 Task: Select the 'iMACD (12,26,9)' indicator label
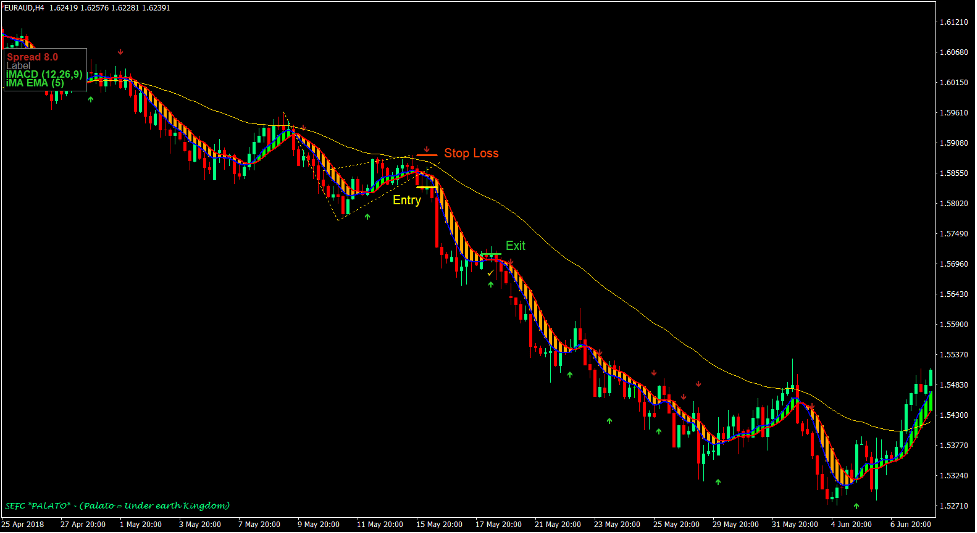pos(44,74)
